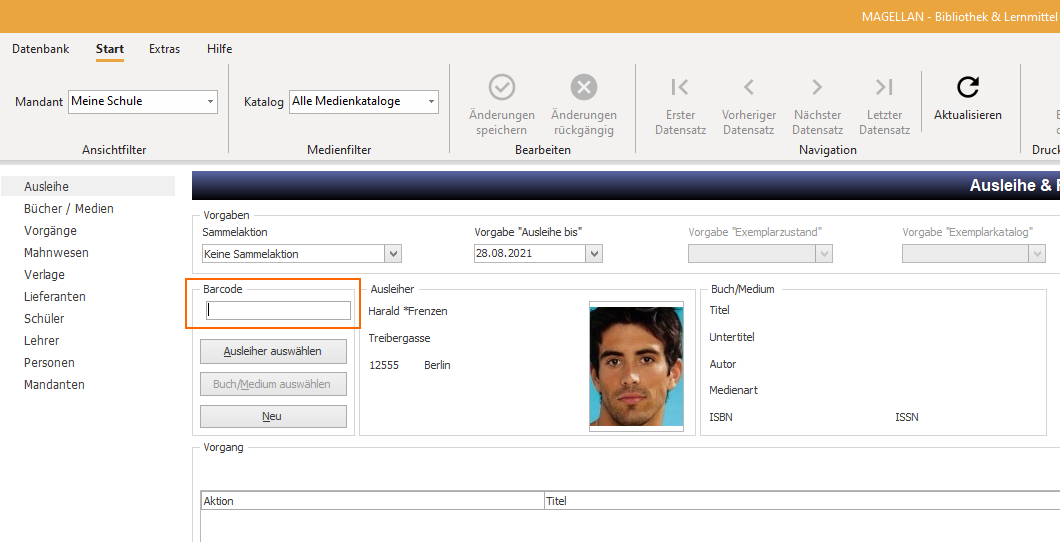Click the Aktualisieren refresh icon
Image resolution: width=1060 pixels, height=542 pixels.
coord(968,87)
